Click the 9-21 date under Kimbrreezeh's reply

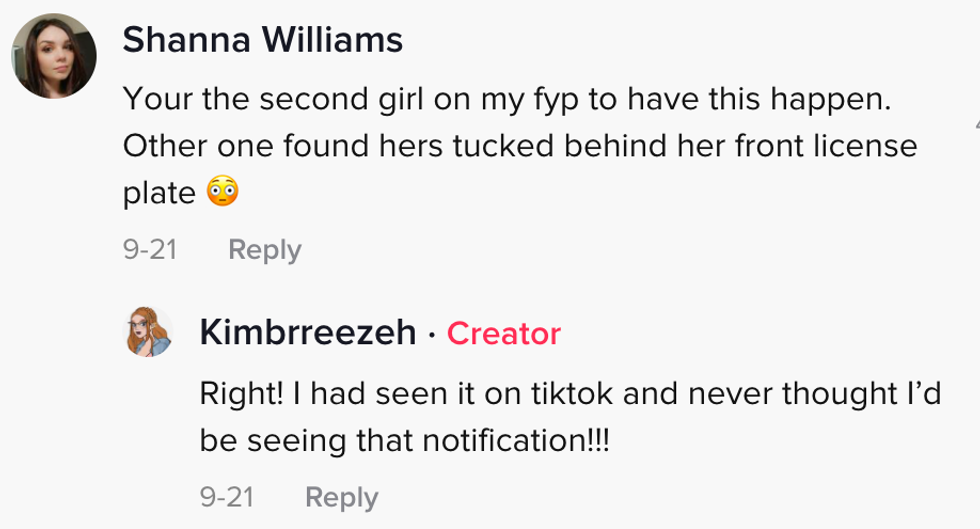pos(227,497)
